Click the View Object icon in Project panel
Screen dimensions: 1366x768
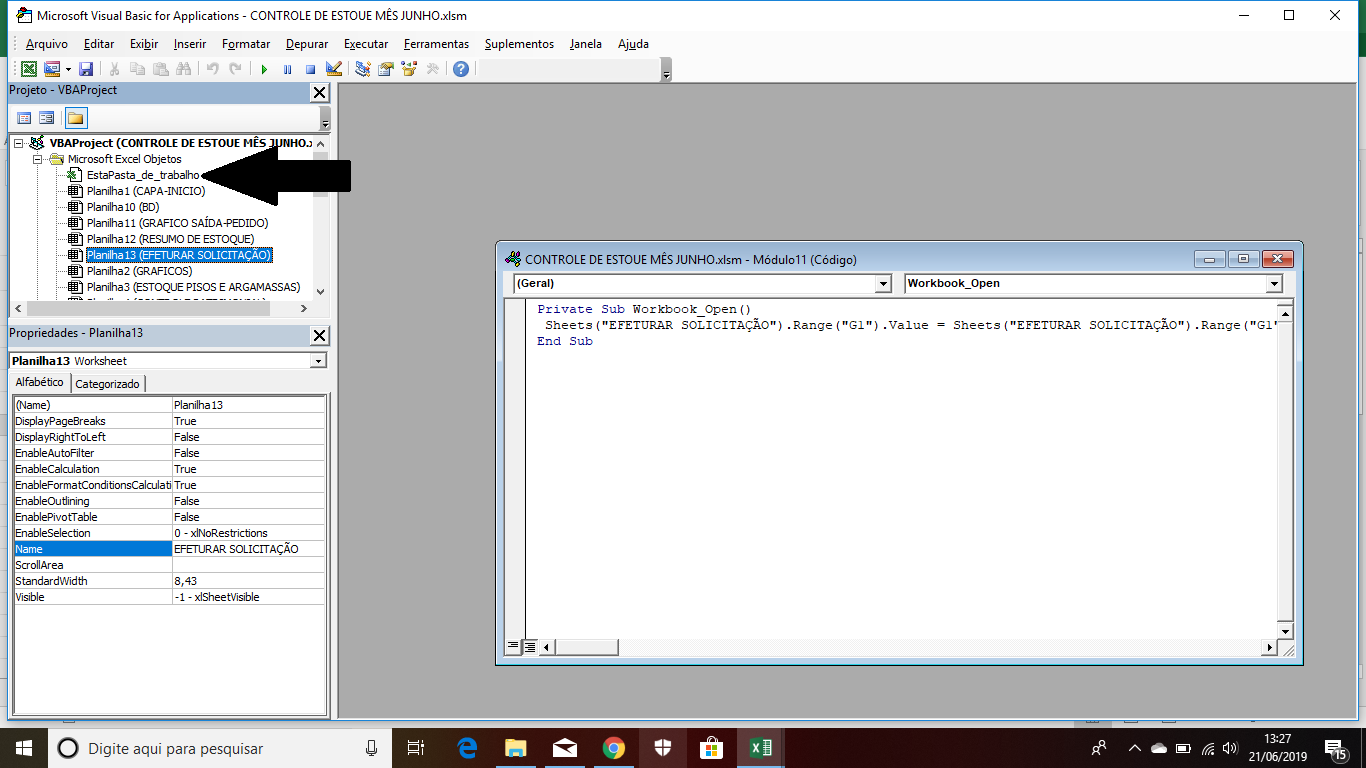click(x=47, y=118)
